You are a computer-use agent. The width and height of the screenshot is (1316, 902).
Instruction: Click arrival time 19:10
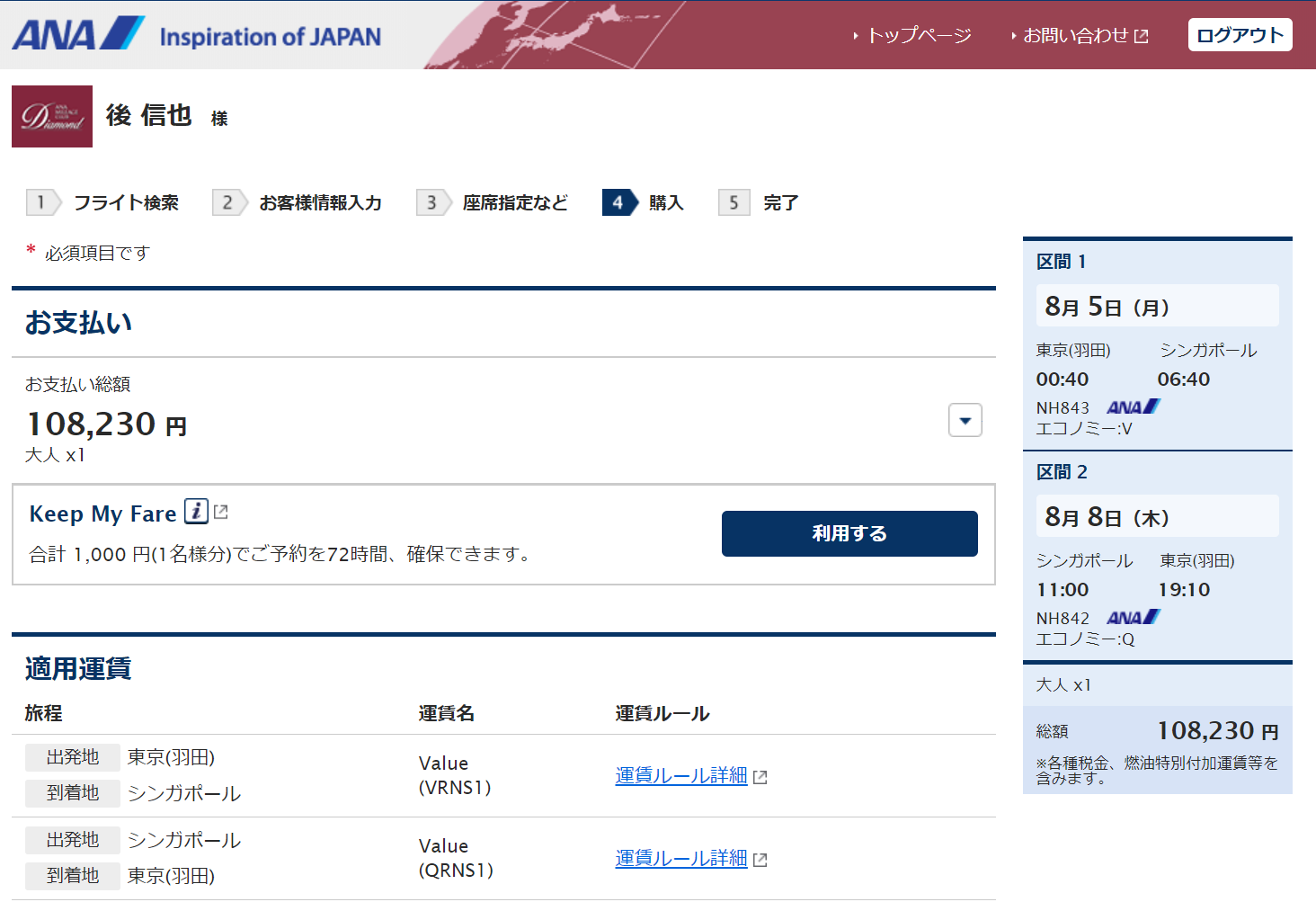(1184, 590)
